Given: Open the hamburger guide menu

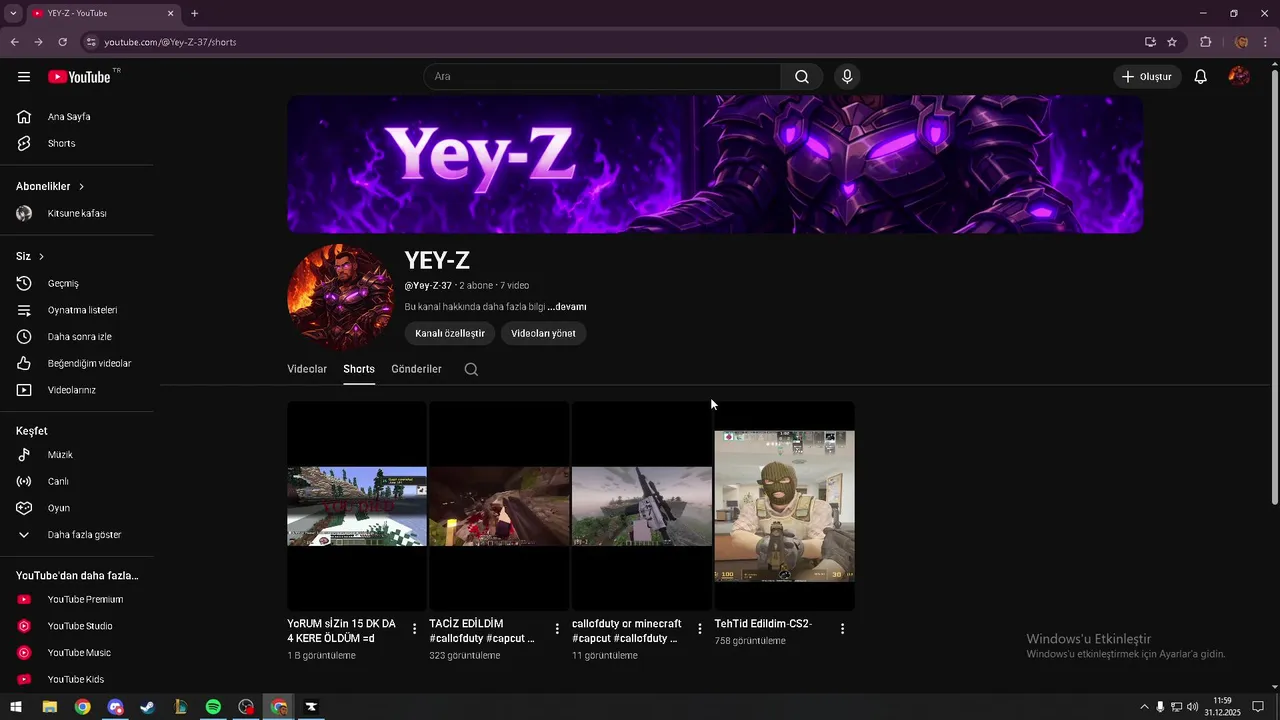Looking at the screenshot, I should point(24,77).
